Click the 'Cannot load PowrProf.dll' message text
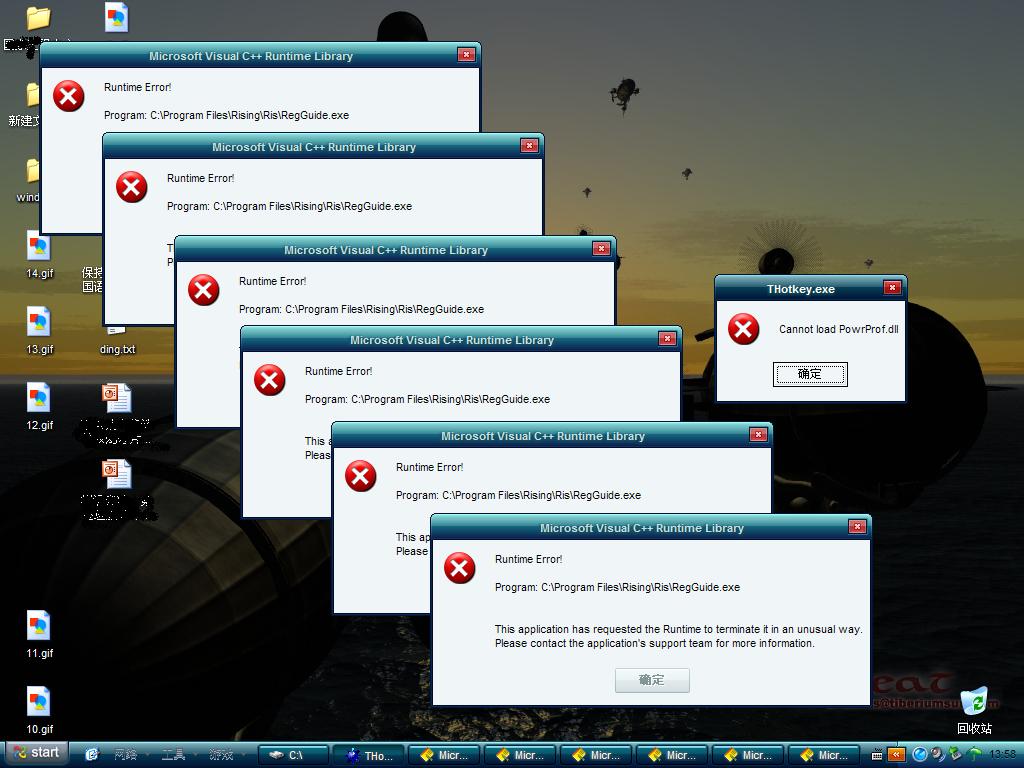1024x768 pixels. coord(839,329)
